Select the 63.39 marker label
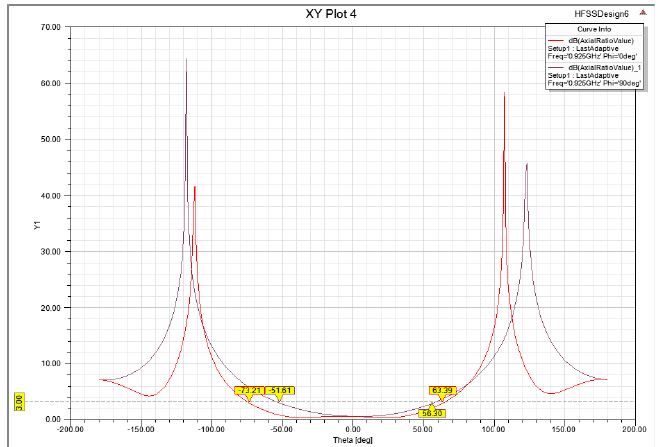 [442, 390]
